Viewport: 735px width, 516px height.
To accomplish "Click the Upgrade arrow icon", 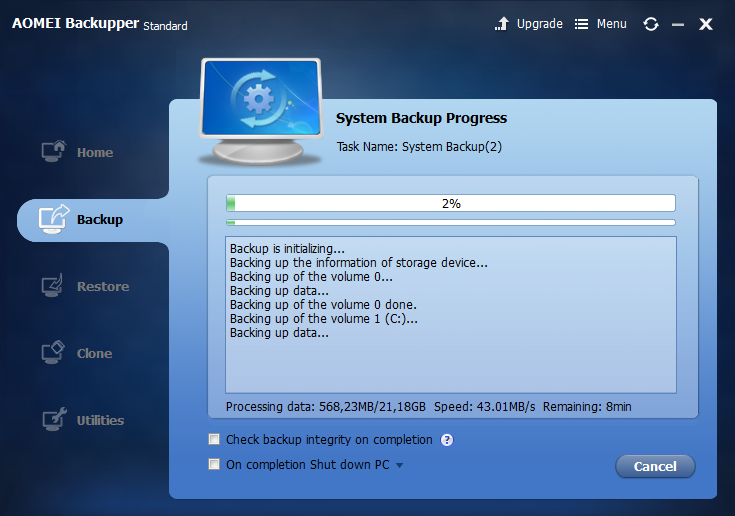I will (502, 23).
